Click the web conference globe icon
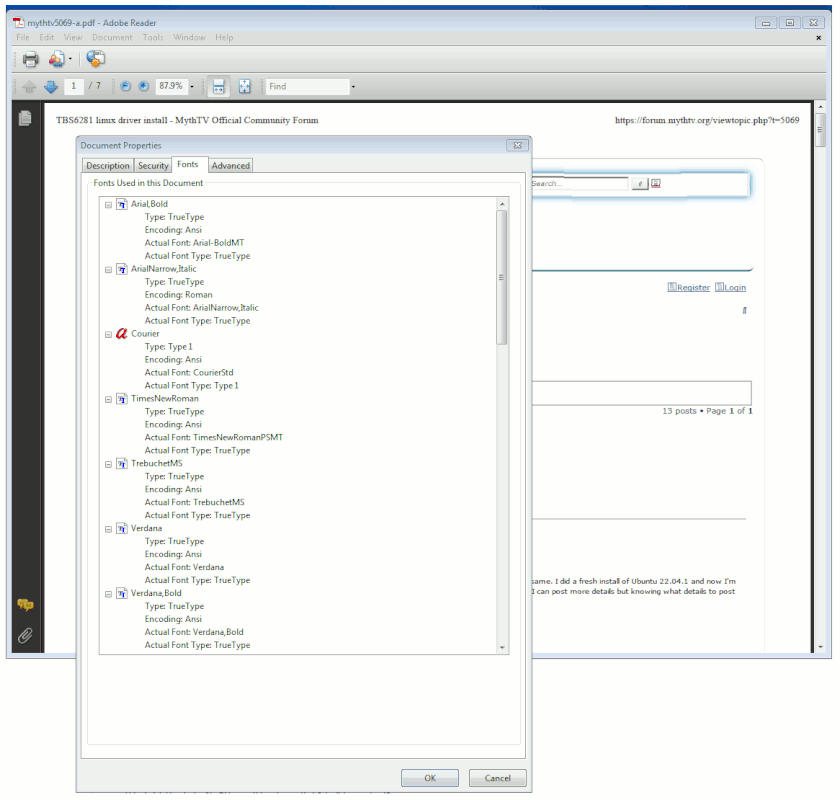Image resolution: width=840 pixels, height=800 pixels. 95,58
